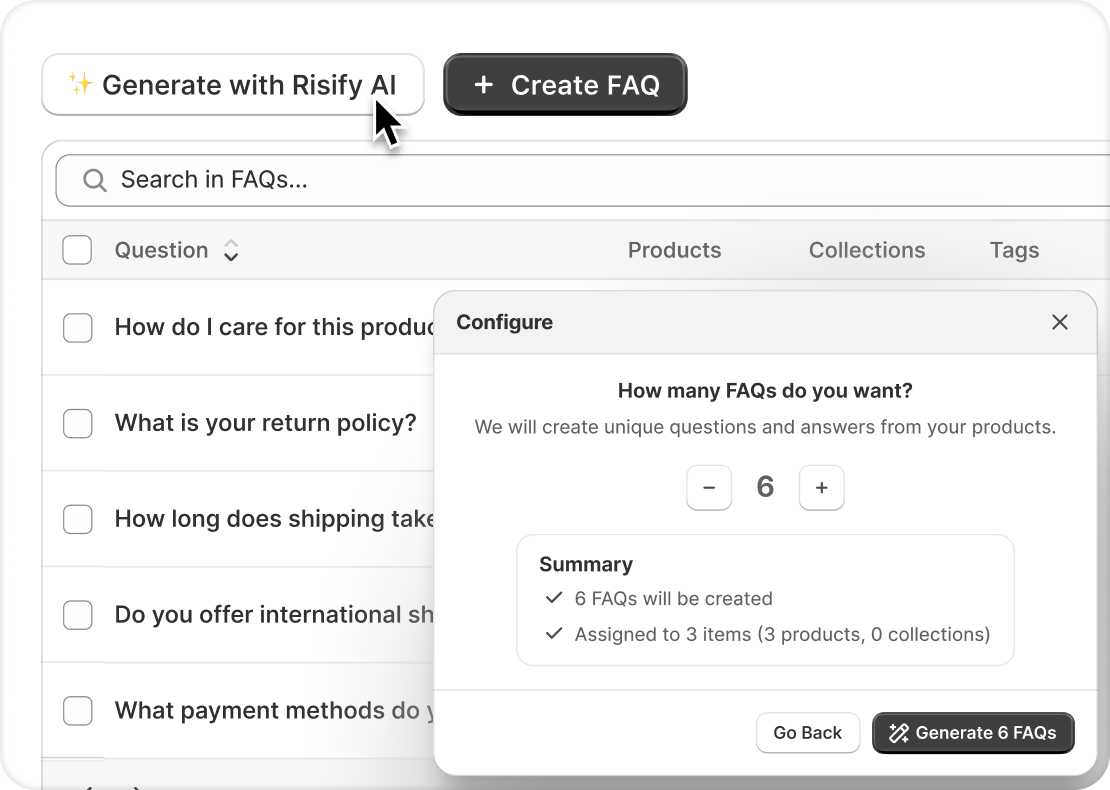Check the 'What is your return policy?' row

click(78, 423)
